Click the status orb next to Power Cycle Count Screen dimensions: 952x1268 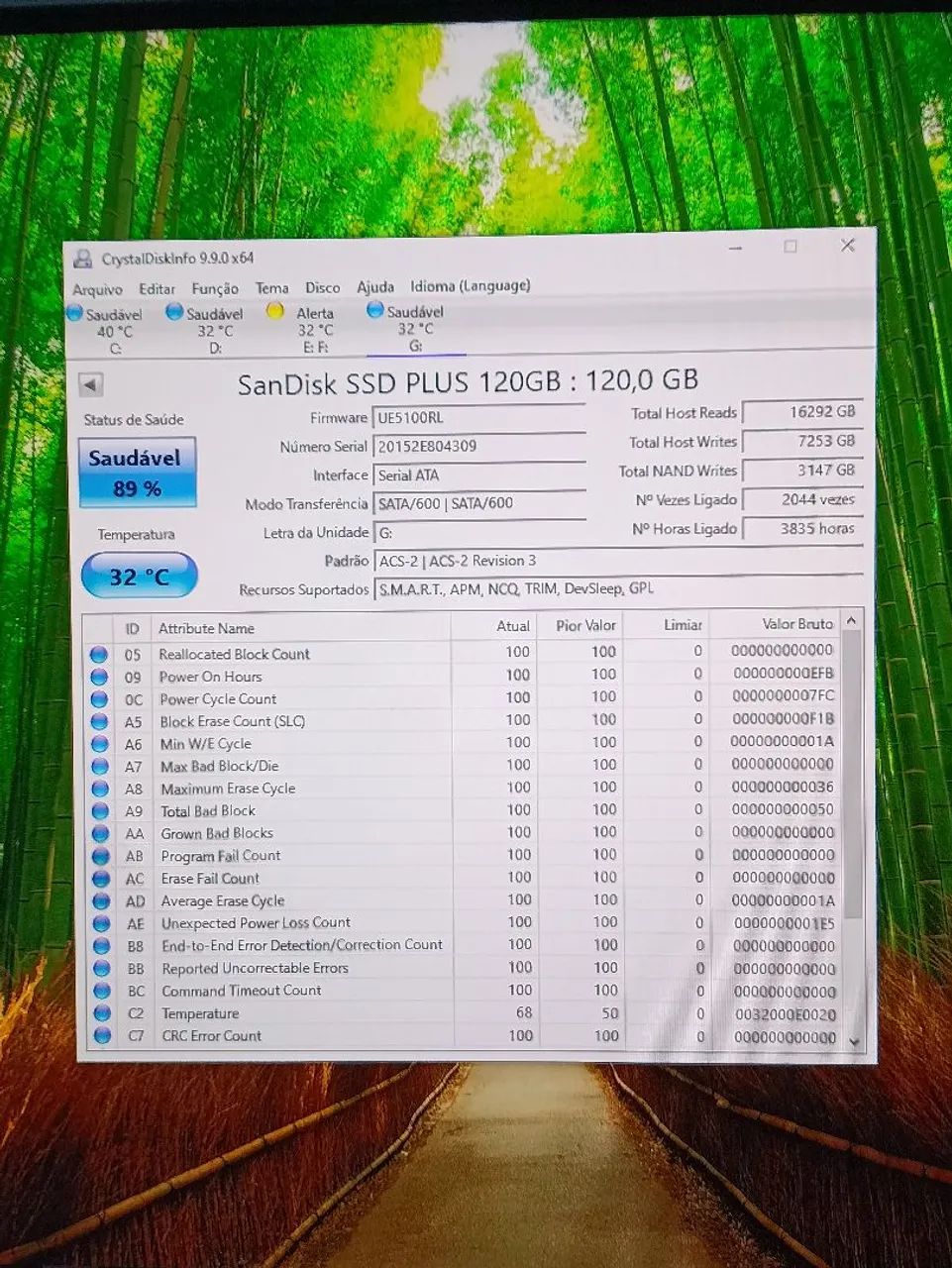(99, 699)
